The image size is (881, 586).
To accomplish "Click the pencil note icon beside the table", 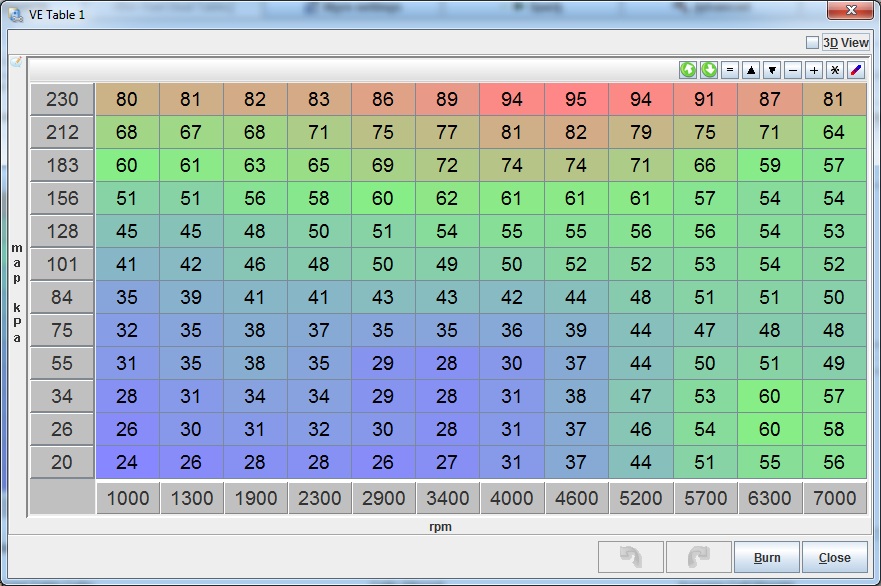I will coord(16,61).
